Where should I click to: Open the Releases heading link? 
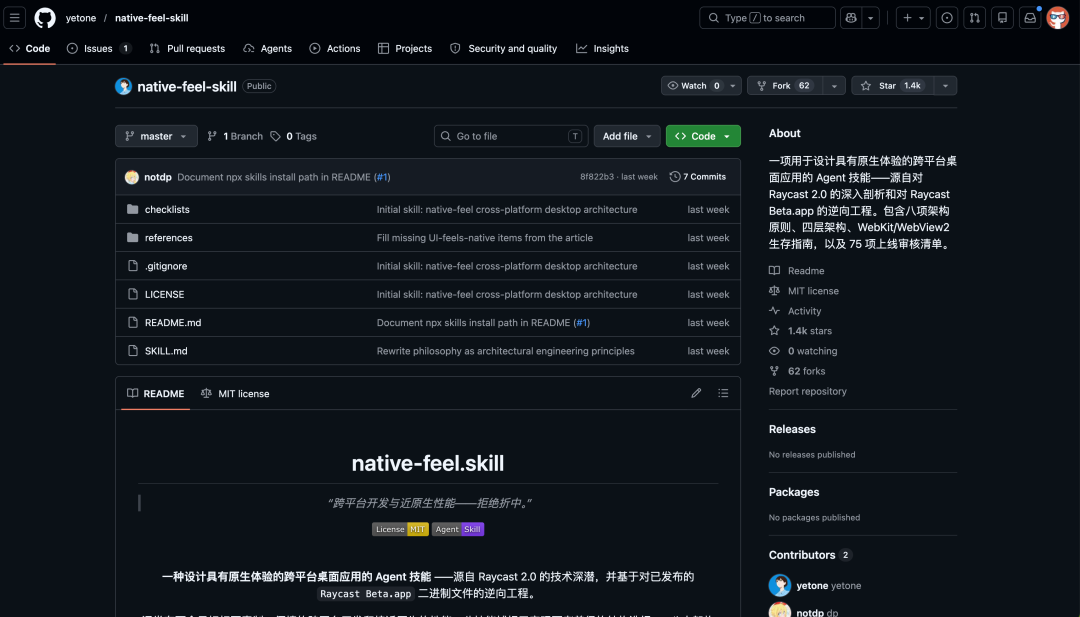click(x=792, y=429)
